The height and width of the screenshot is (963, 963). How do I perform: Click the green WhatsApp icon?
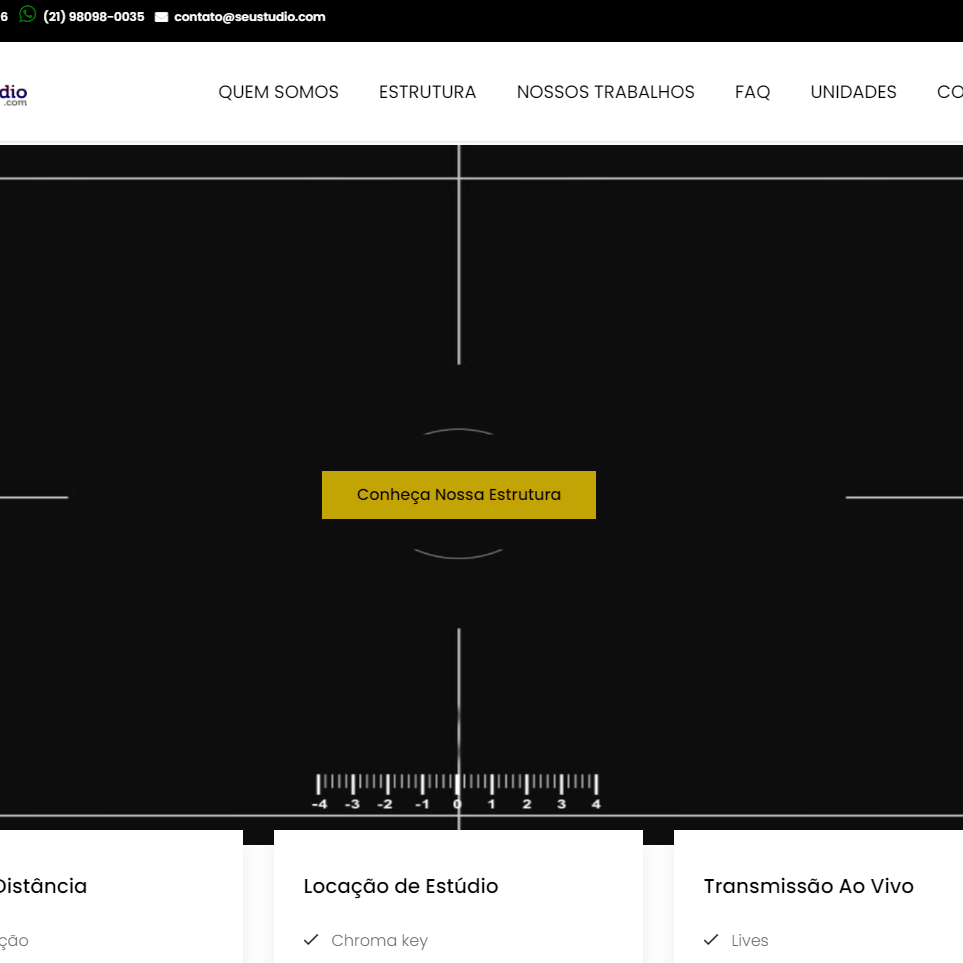tap(27, 15)
